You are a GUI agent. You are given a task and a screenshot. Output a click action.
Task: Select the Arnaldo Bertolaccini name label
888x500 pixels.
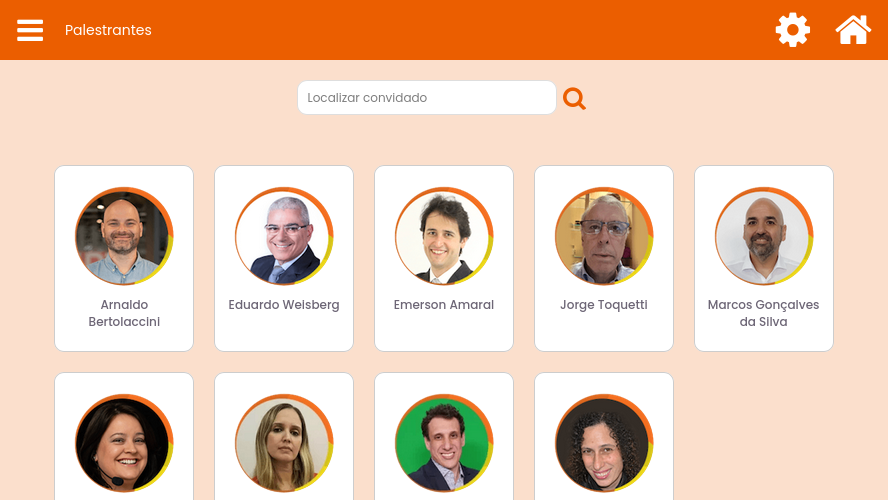[x=124, y=313]
